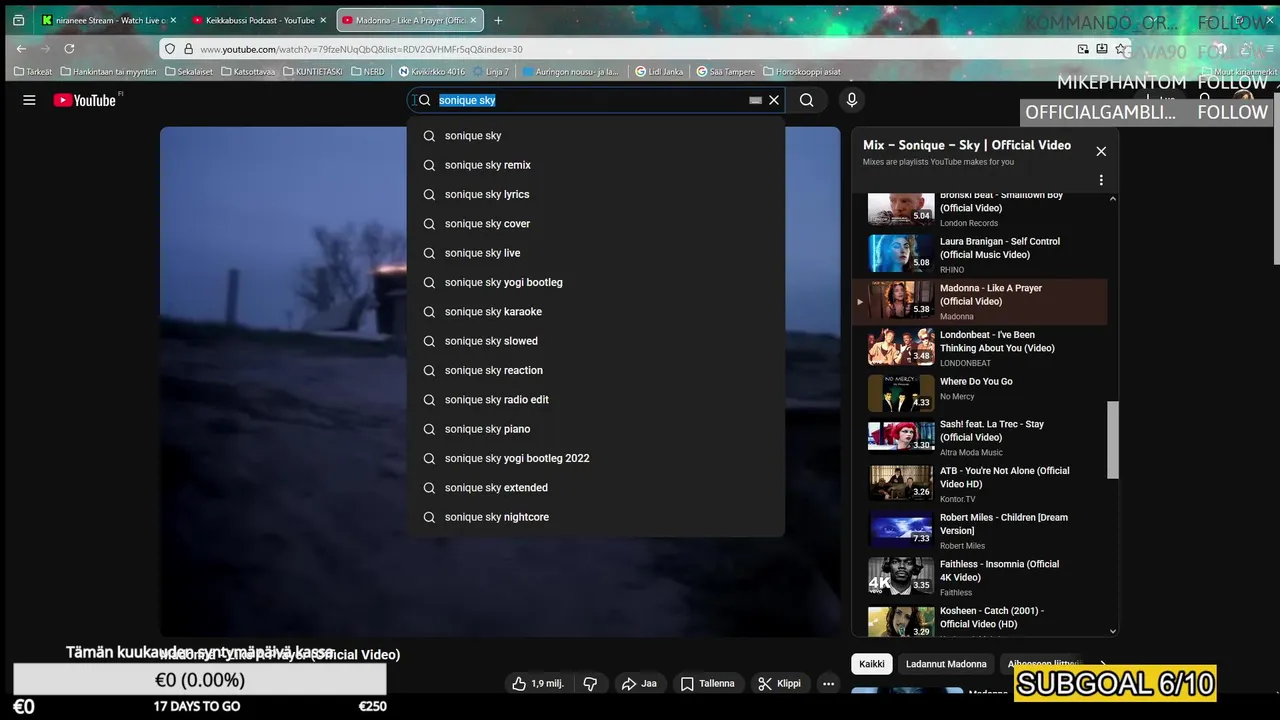The width and height of the screenshot is (1280, 720).
Task: Open the on-screen keyboard in the search box
Action: pyautogui.click(x=756, y=100)
